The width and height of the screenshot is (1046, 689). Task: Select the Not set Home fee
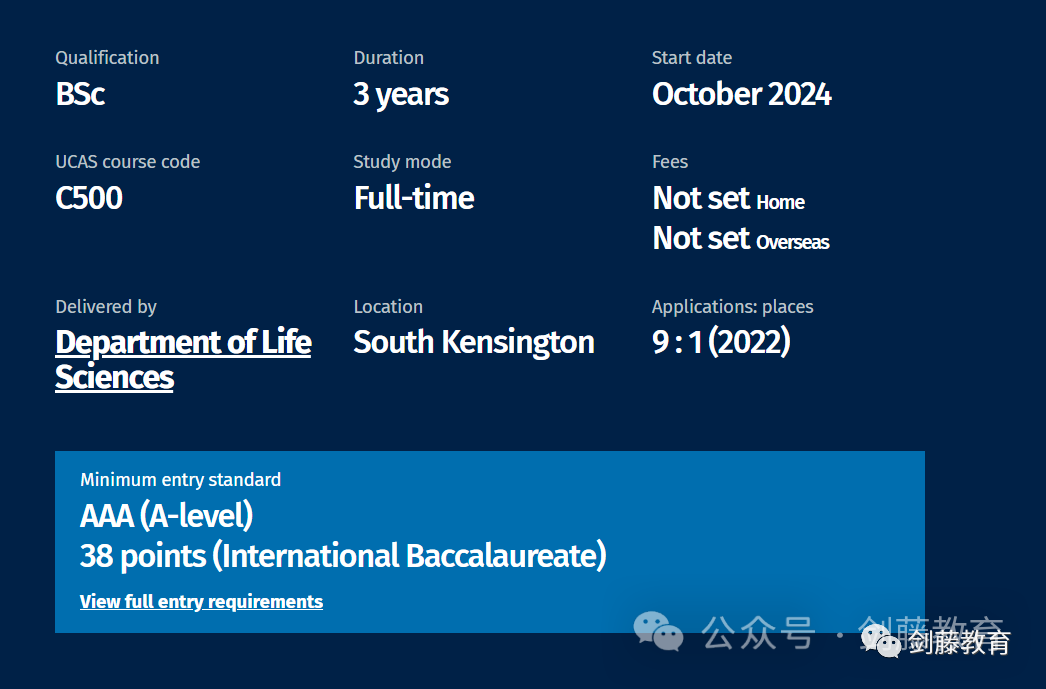pyautogui.click(x=728, y=199)
